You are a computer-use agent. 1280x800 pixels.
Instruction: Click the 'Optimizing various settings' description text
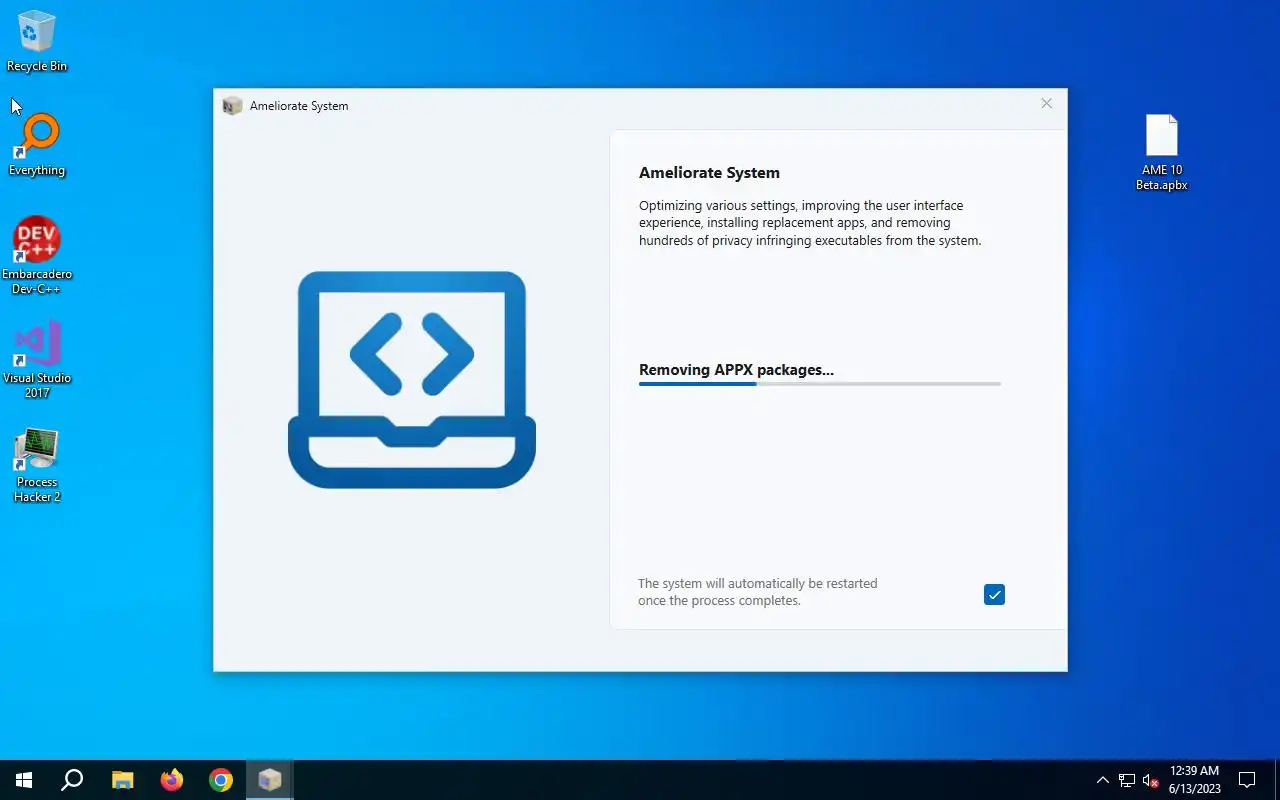point(810,223)
